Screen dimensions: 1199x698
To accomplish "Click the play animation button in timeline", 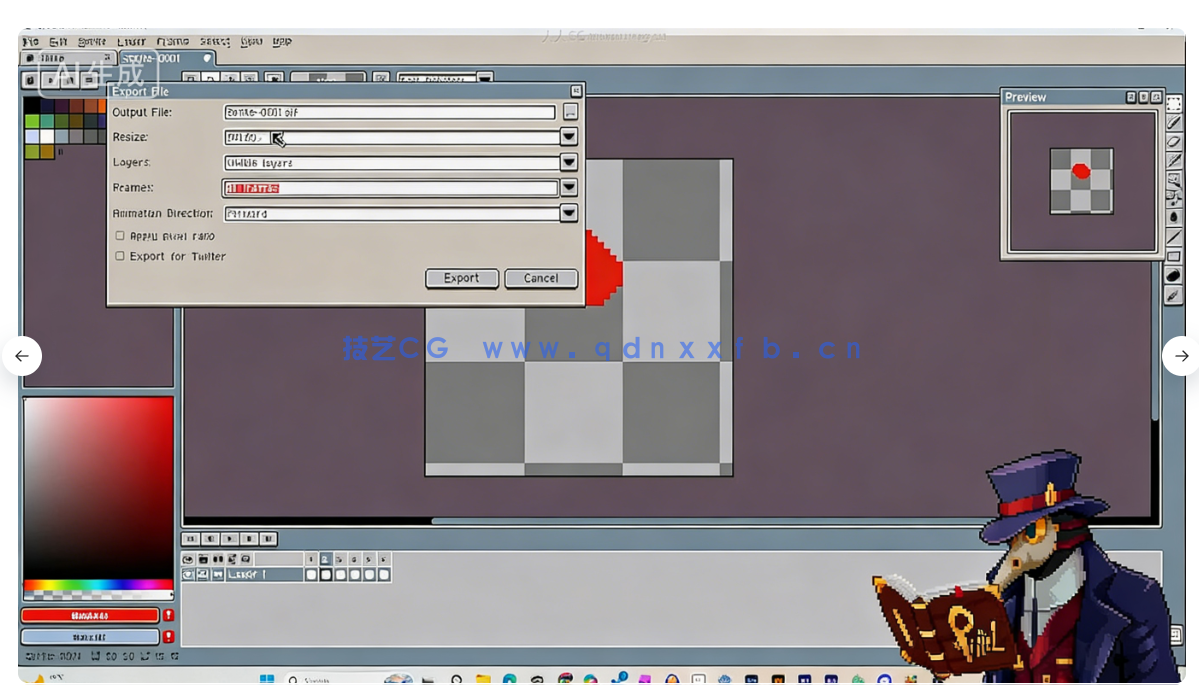I will point(230,539).
